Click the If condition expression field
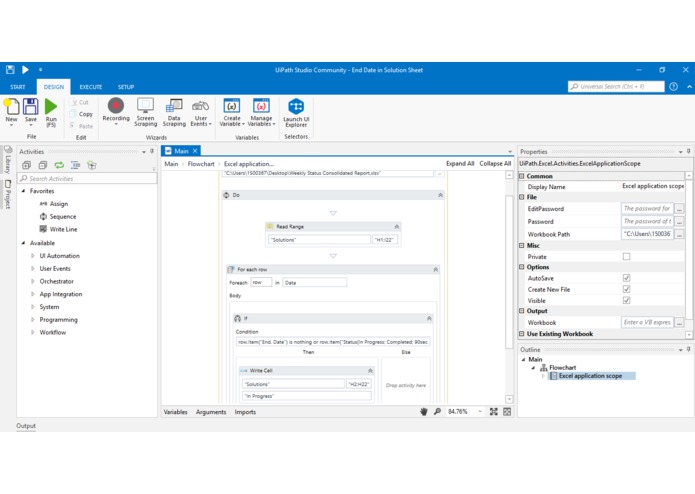695x494 pixels. pos(333,342)
